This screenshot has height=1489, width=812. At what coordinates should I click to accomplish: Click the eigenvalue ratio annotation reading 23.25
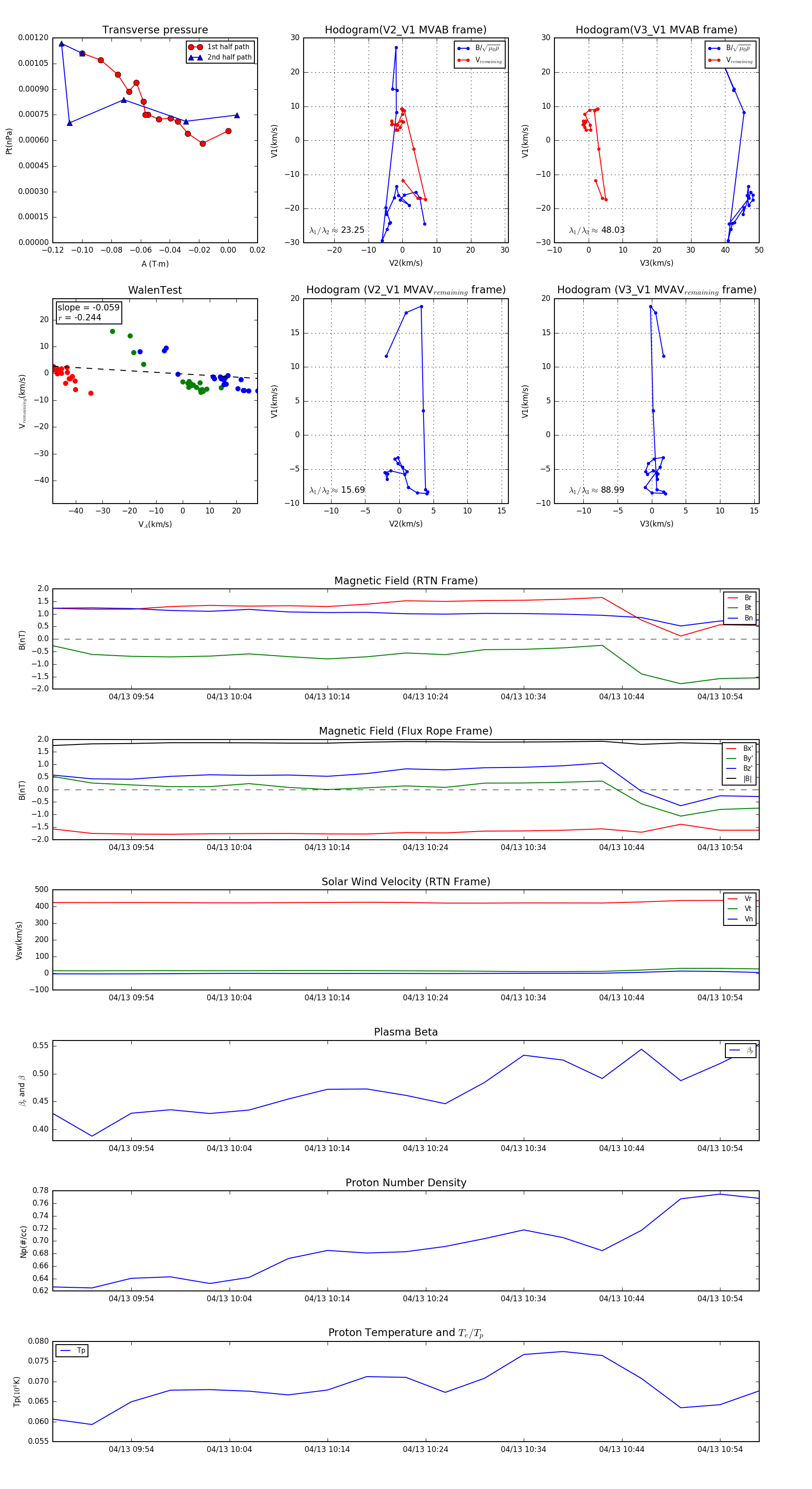[x=337, y=230]
